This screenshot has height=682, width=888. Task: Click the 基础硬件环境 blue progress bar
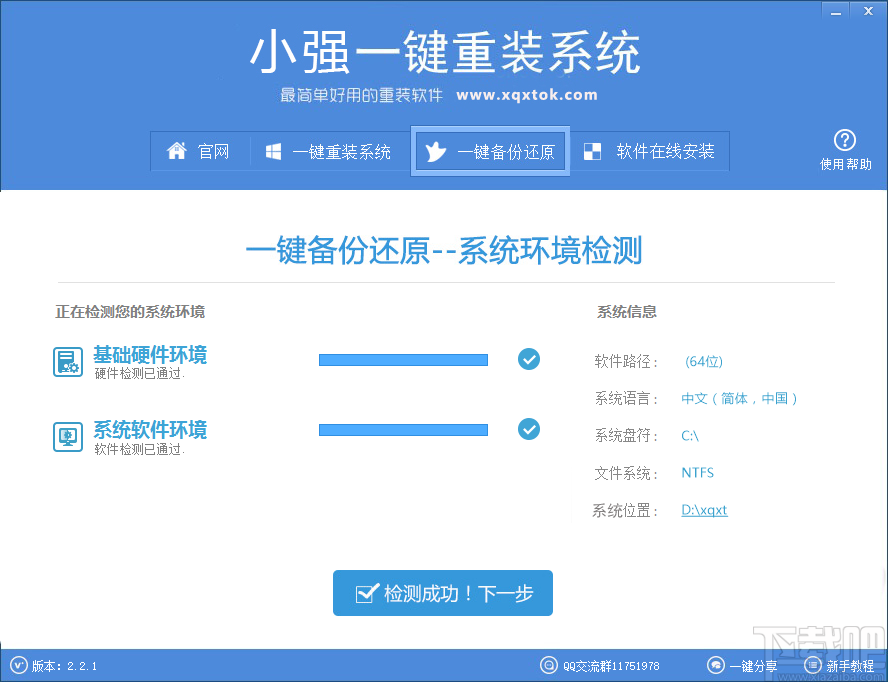coord(402,359)
